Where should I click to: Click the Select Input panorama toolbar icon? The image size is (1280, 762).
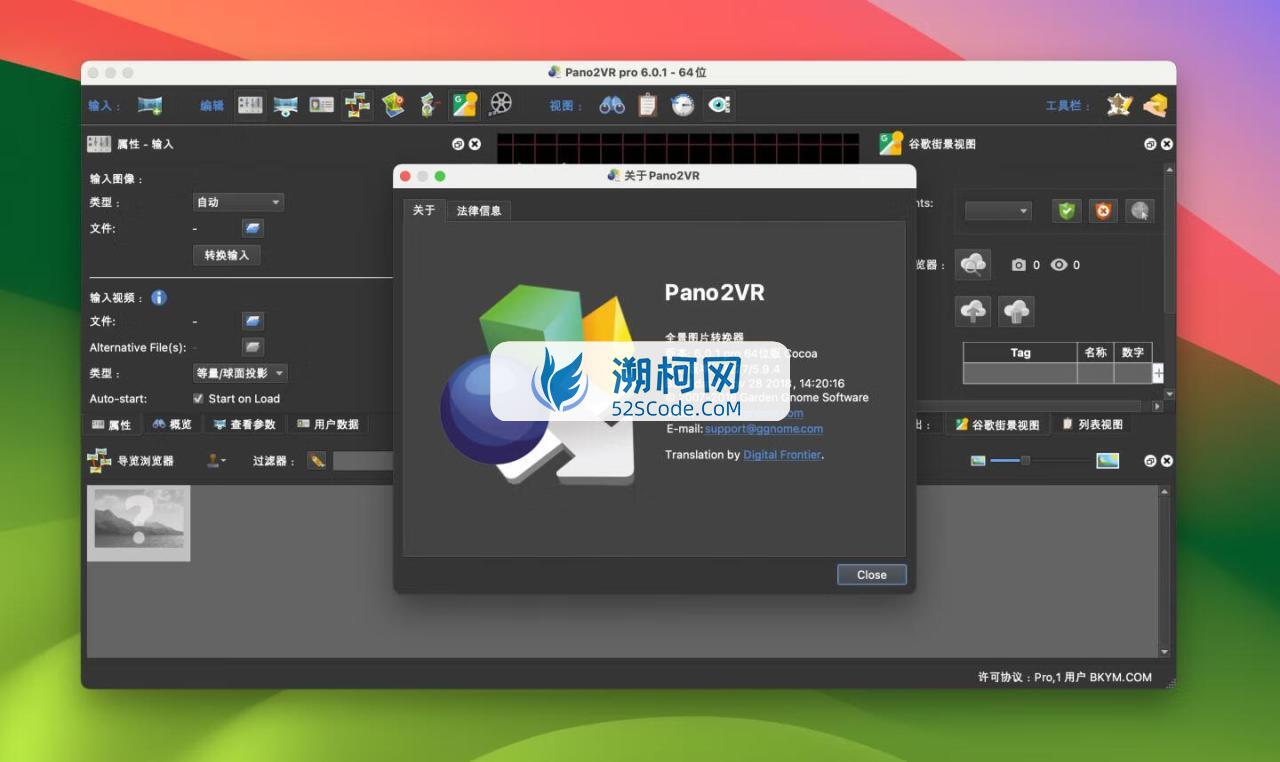[150, 105]
